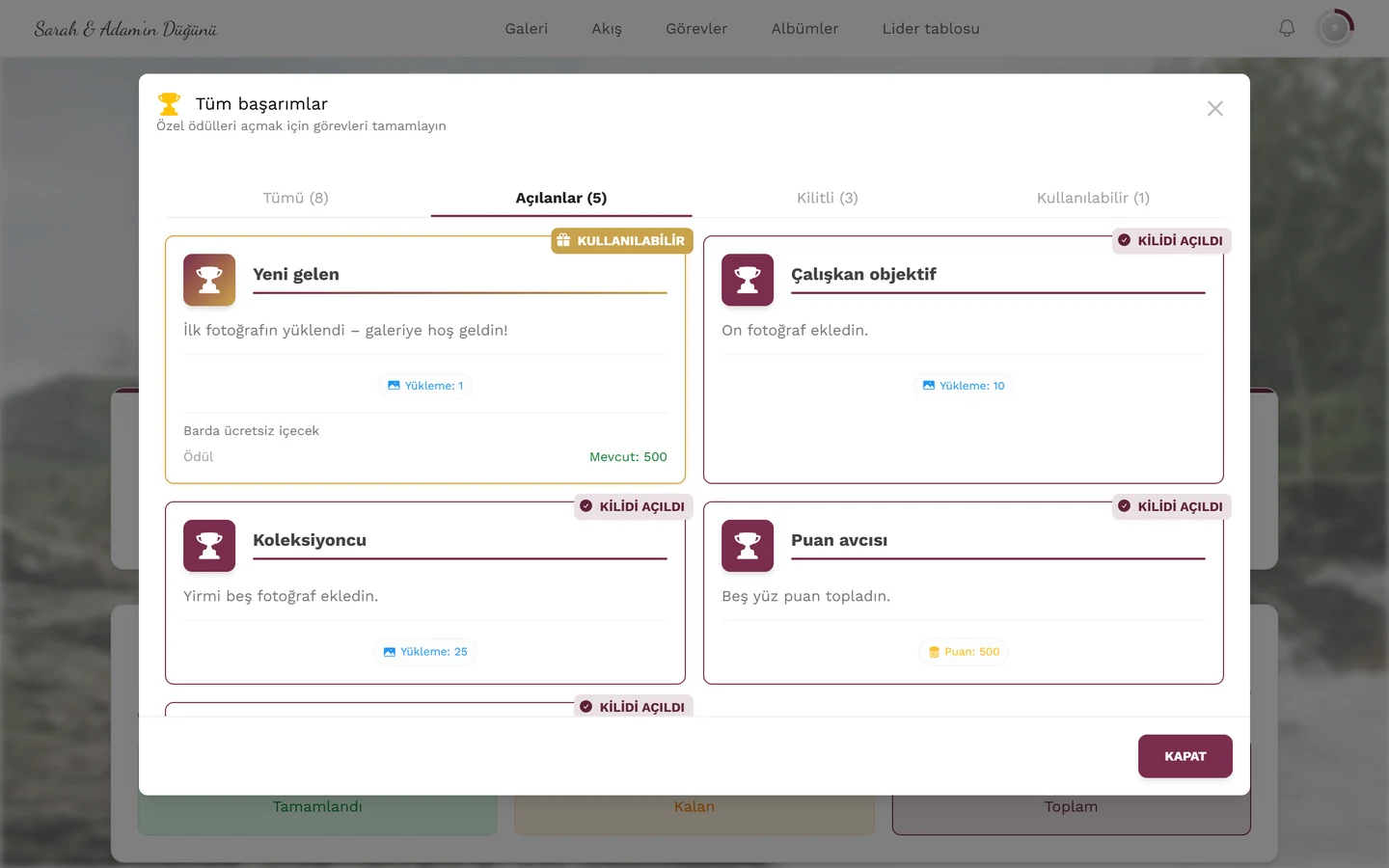The height and width of the screenshot is (868, 1389).
Task: Navigate to Görevler
Action: (696, 29)
